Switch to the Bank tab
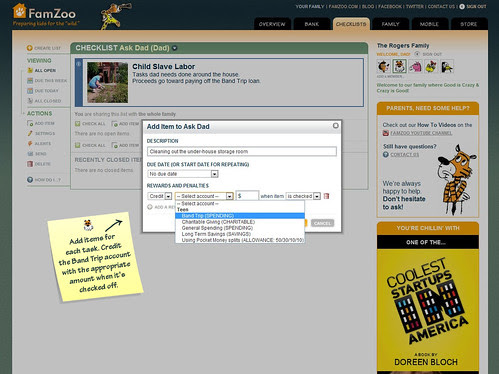Viewport: 499px width, 374px height. [312, 24]
